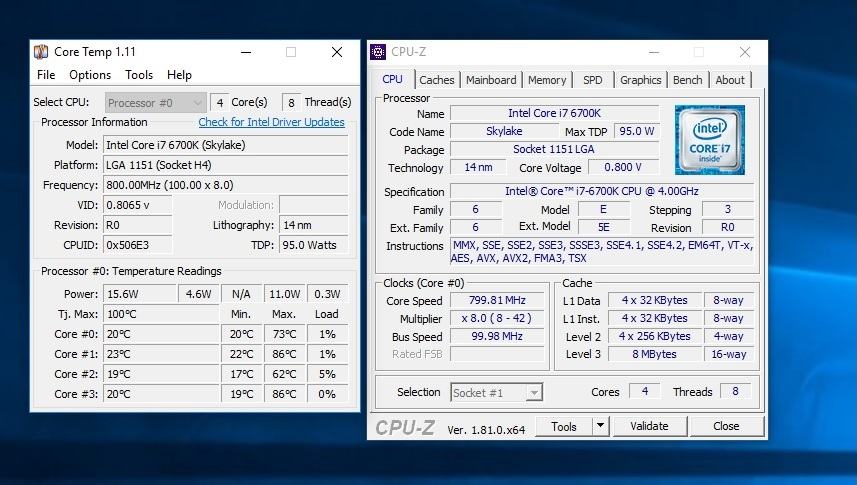857x485 pixels.
Task: Click the Ext. Model value 5E
Action: [603, 227]
